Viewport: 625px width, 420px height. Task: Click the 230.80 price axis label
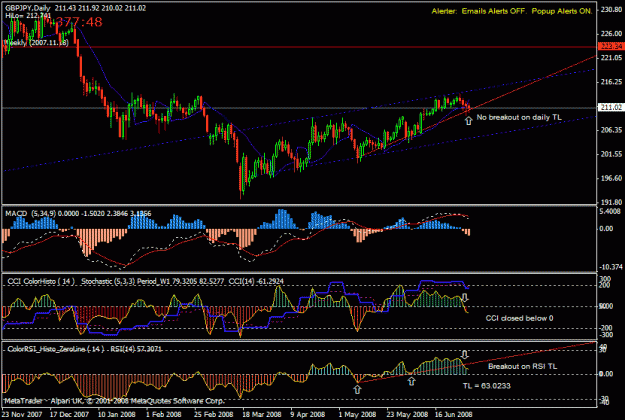pyautogui.click(x=611, y=10)
